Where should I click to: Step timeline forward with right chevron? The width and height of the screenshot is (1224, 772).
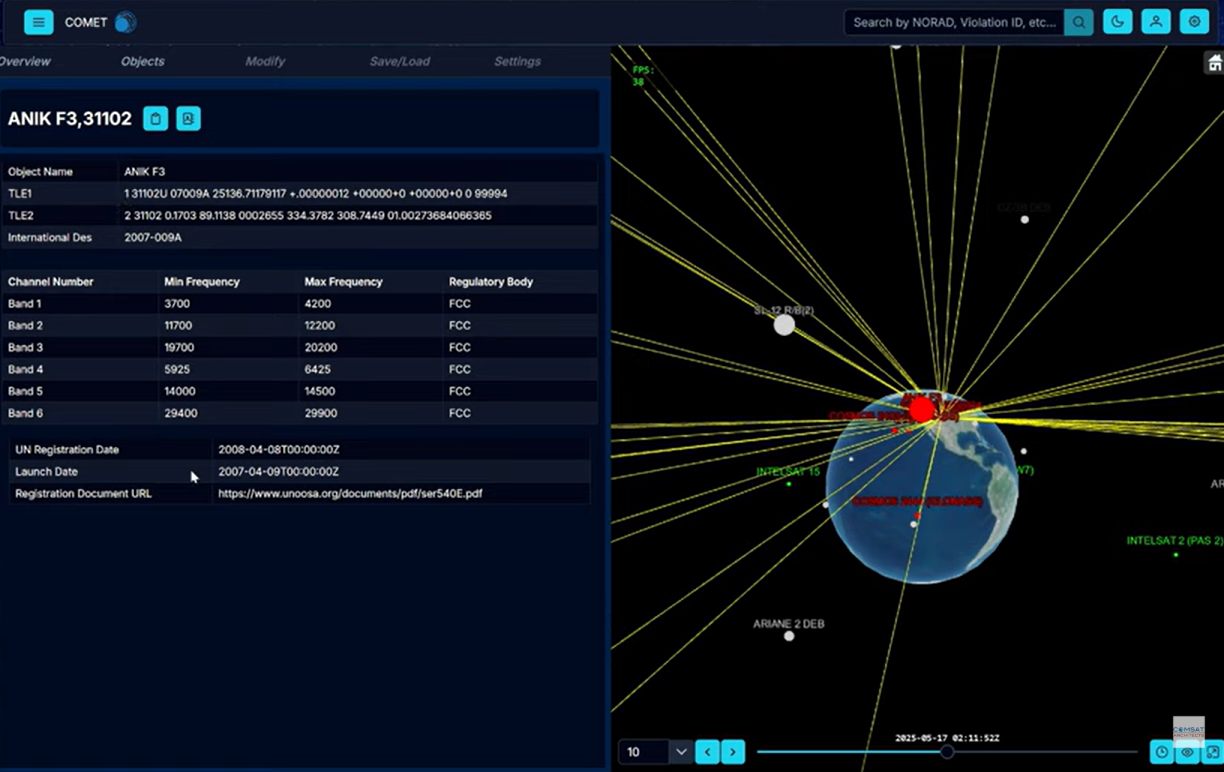tap(733, 752)
